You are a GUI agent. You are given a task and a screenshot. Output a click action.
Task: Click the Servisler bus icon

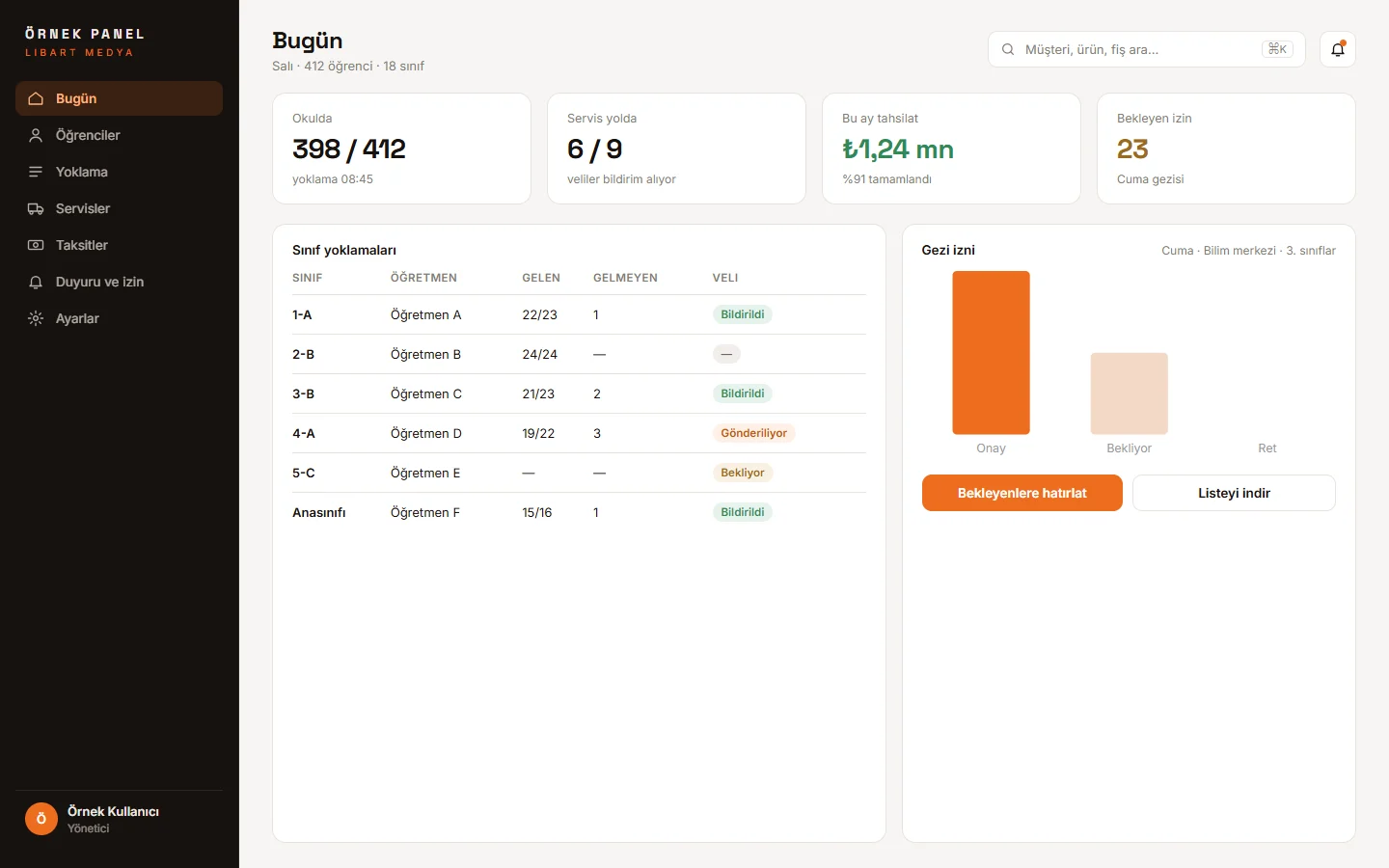[36, 208]
